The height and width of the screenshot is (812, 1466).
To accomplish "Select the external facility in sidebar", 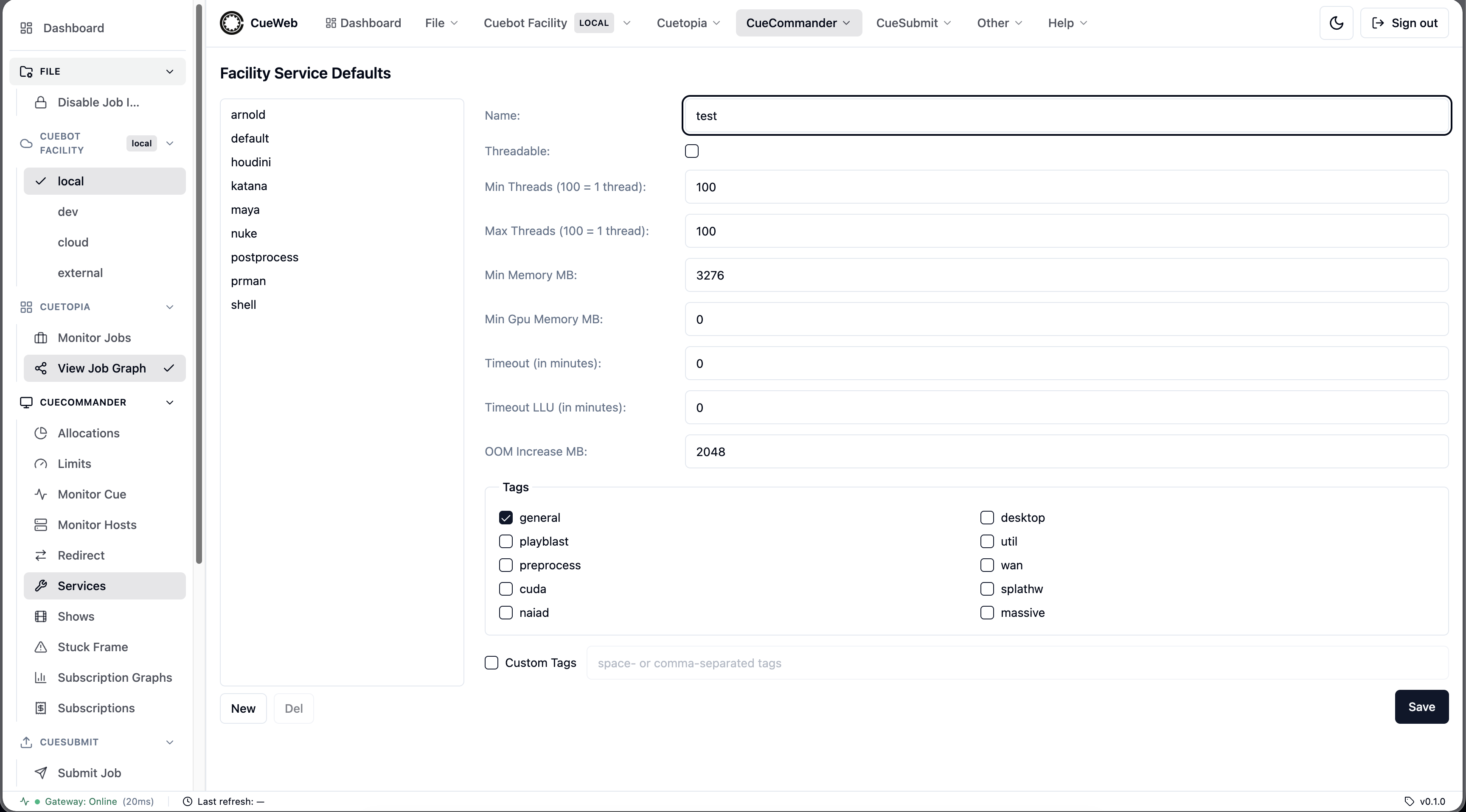I will coord(105,272).
